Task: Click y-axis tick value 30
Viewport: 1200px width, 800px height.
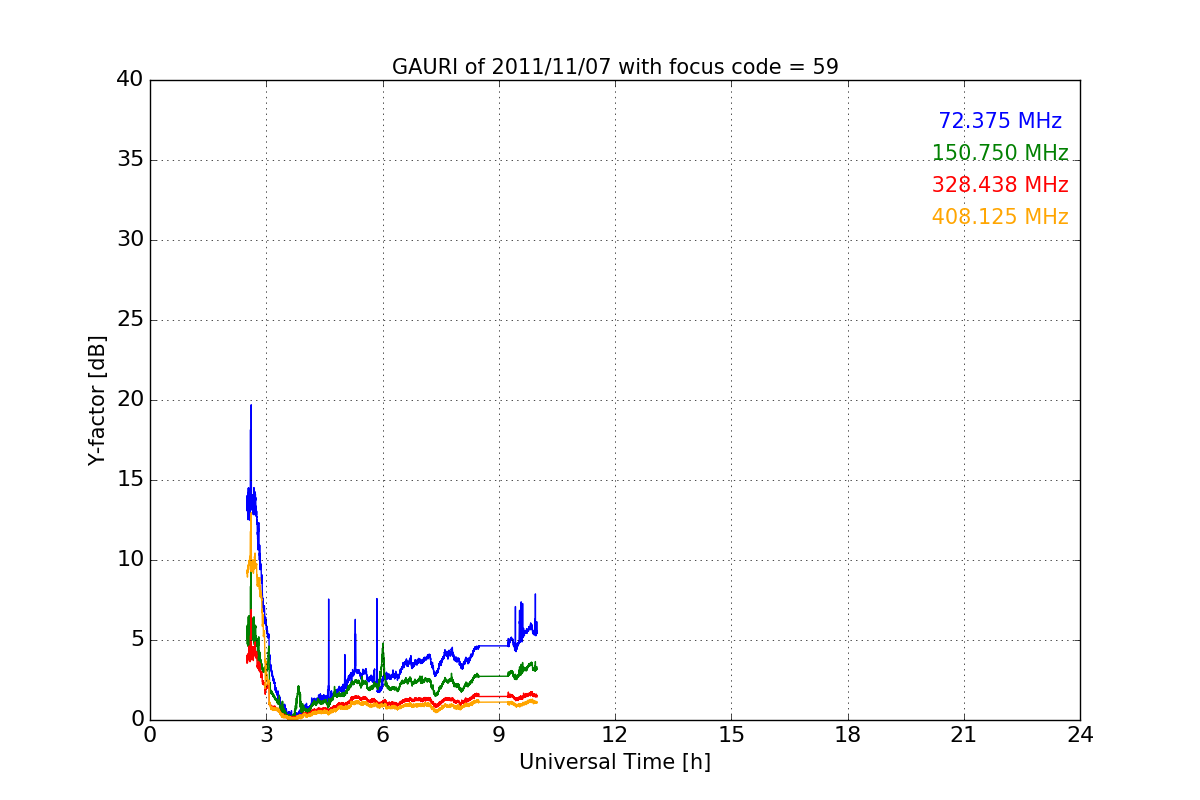Action: coord(130,240)
